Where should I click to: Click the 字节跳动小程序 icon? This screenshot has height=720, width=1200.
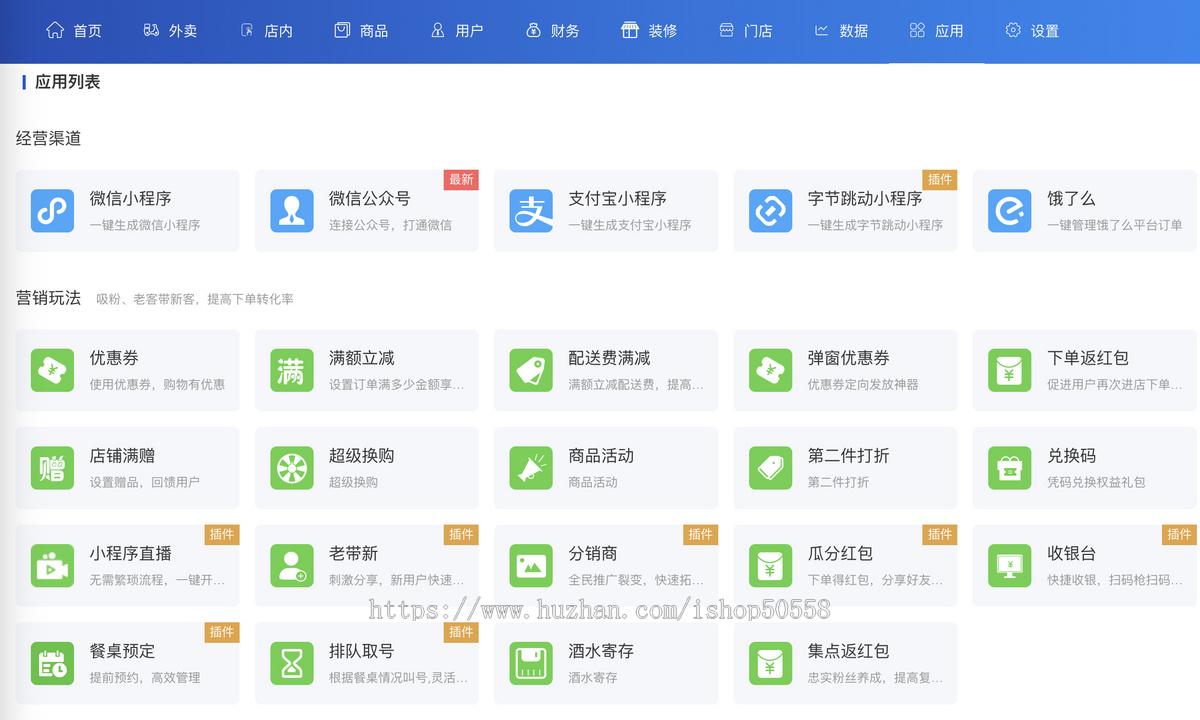coord(770,211)
